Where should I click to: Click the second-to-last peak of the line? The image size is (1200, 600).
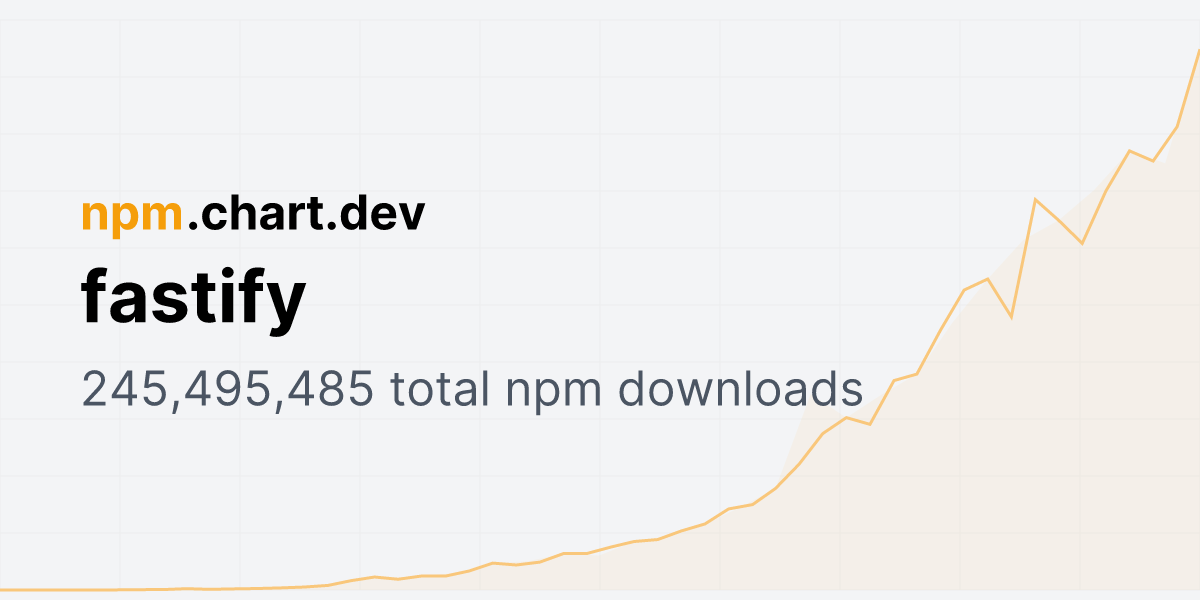pyautogui.click(x=1130, y=151)
